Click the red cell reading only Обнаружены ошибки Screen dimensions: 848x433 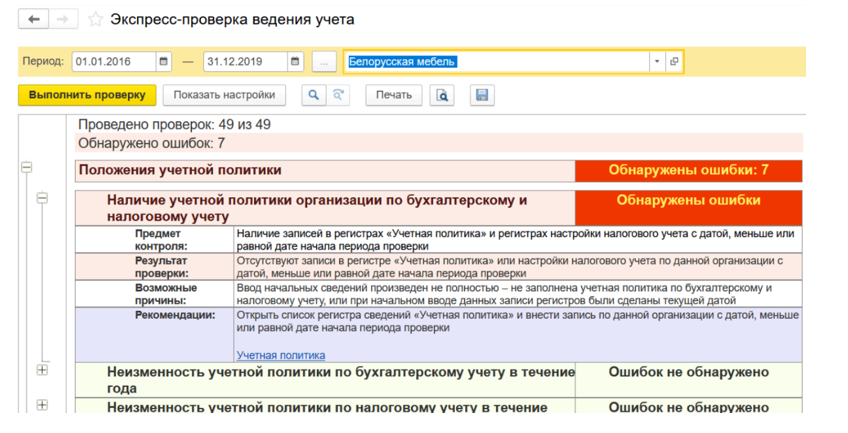[x=688, y=208]
